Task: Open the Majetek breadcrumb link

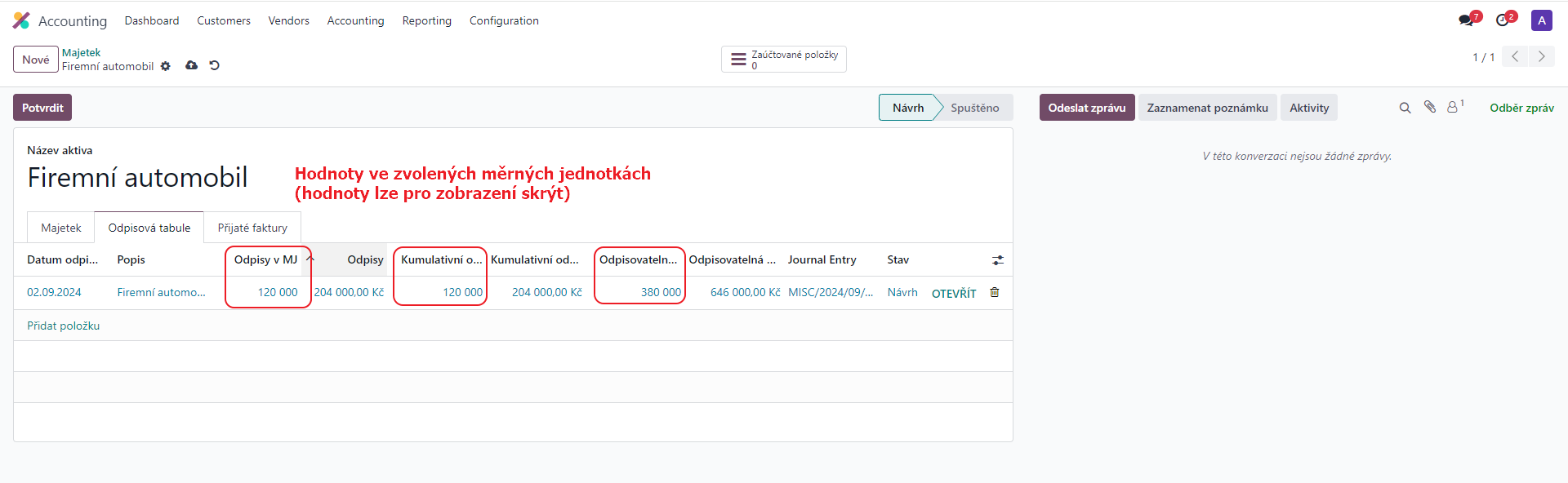Action: [81, 52]
